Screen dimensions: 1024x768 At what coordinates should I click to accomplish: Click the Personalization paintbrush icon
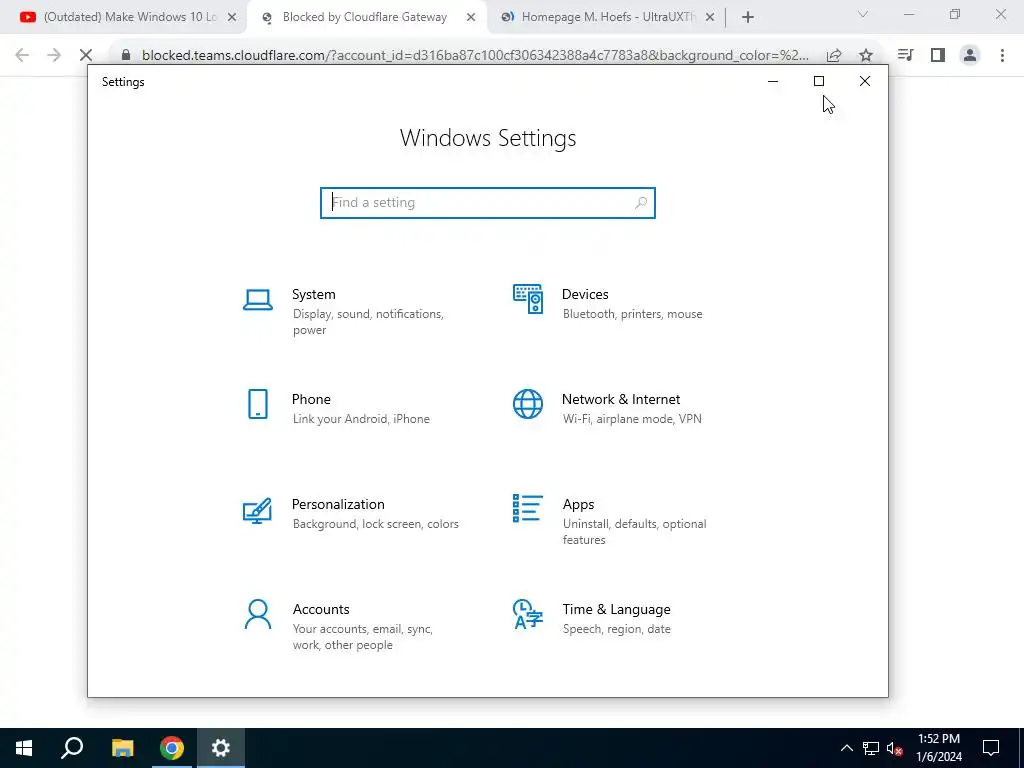[257, 510]
